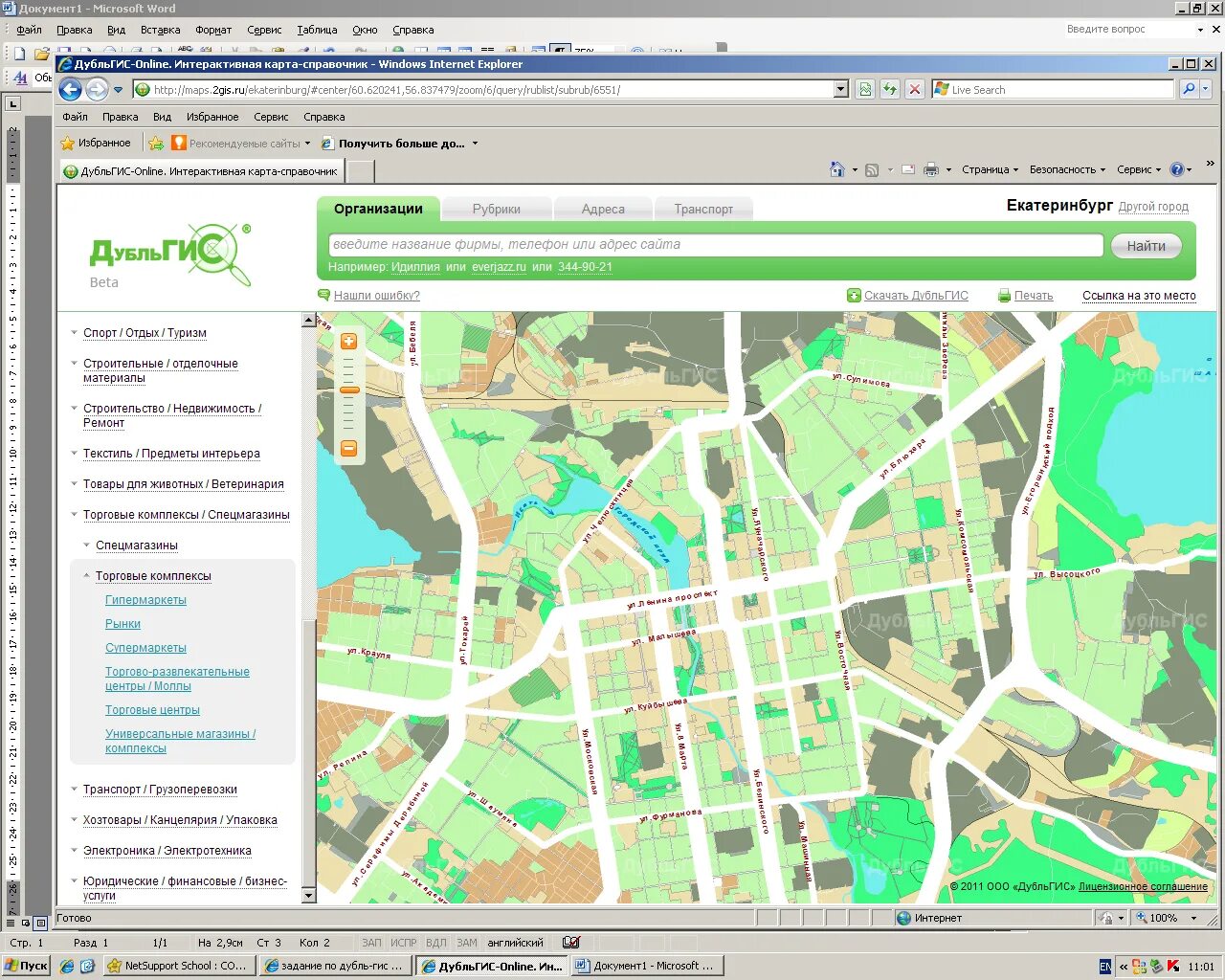The height and width of the screenshot is (980, 1225).
Task: Expand the Спорт / Отдых / Туризм category
Action: point(145,333)
